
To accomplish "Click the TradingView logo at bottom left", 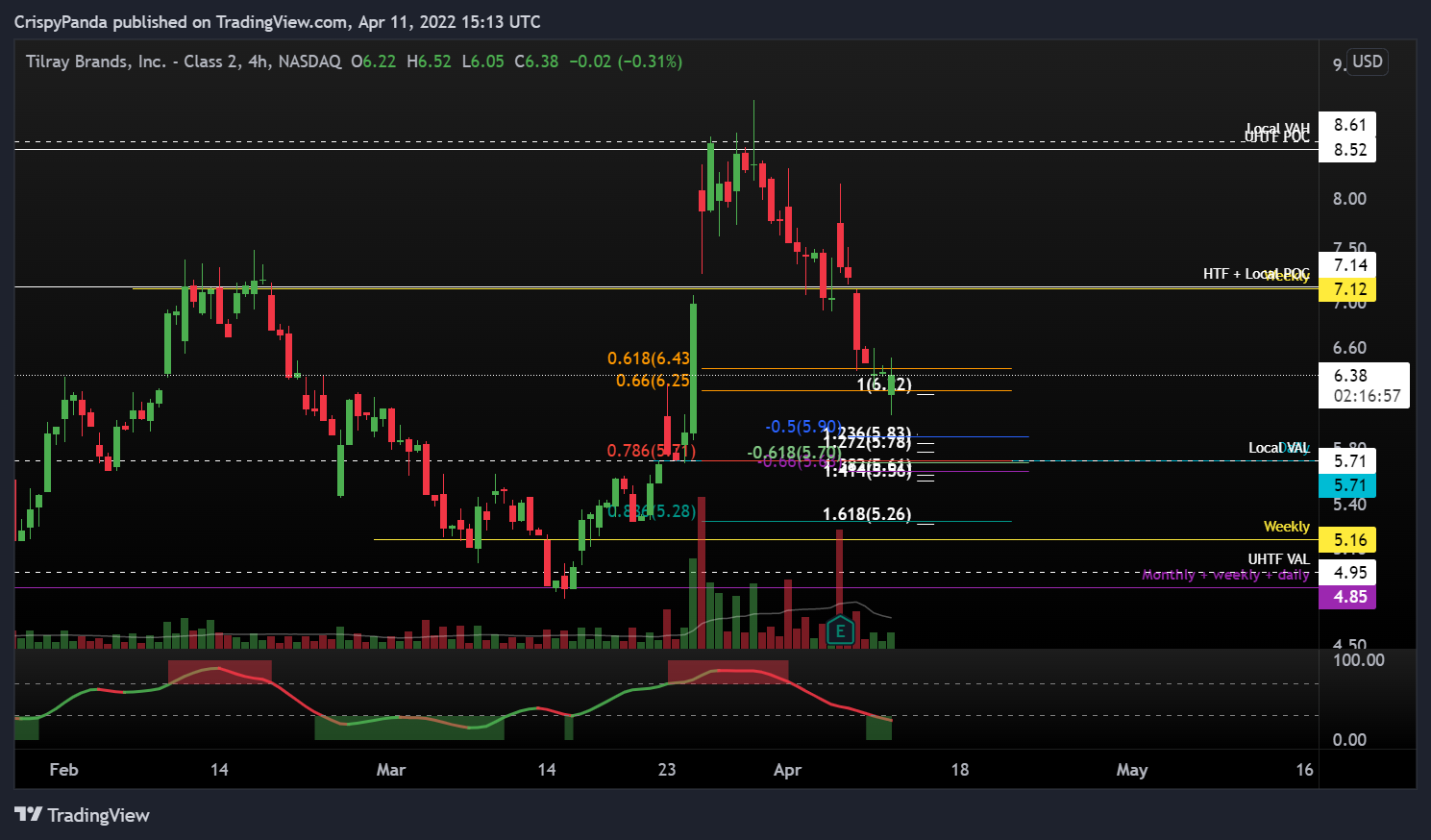I will click(83, 815).
